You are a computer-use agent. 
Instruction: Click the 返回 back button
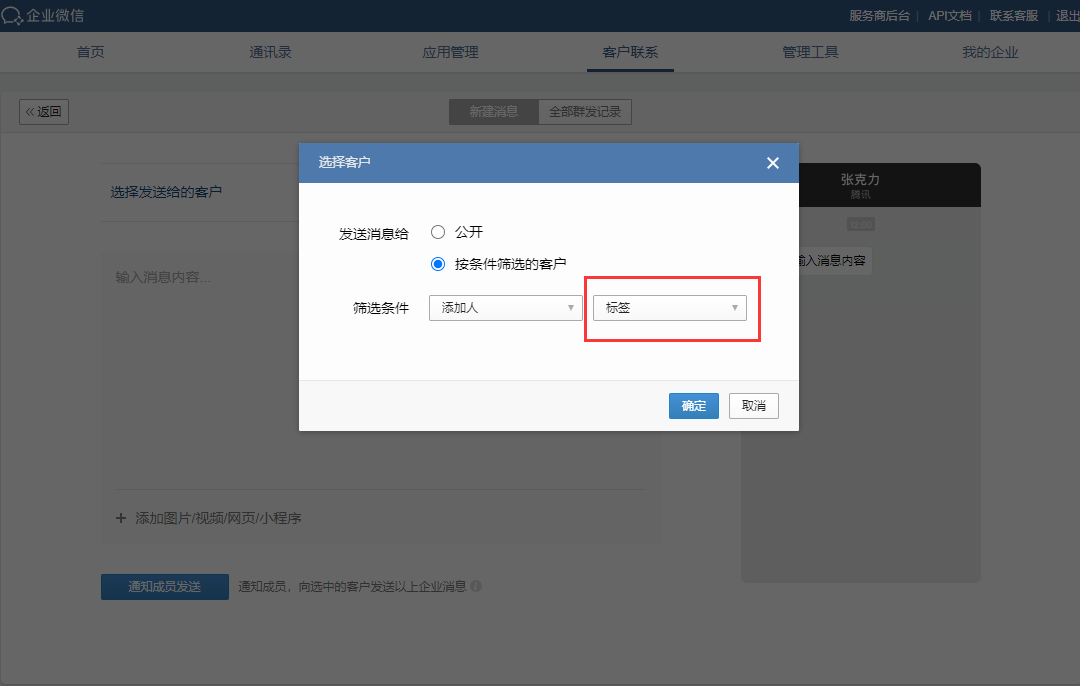(44, 112)
